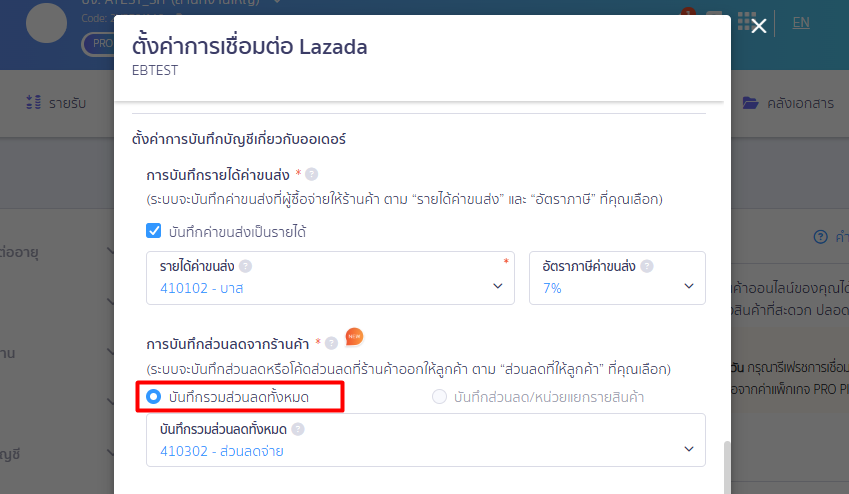
Task: Click the user avatar circle
Action: click(x=47, y=23)
